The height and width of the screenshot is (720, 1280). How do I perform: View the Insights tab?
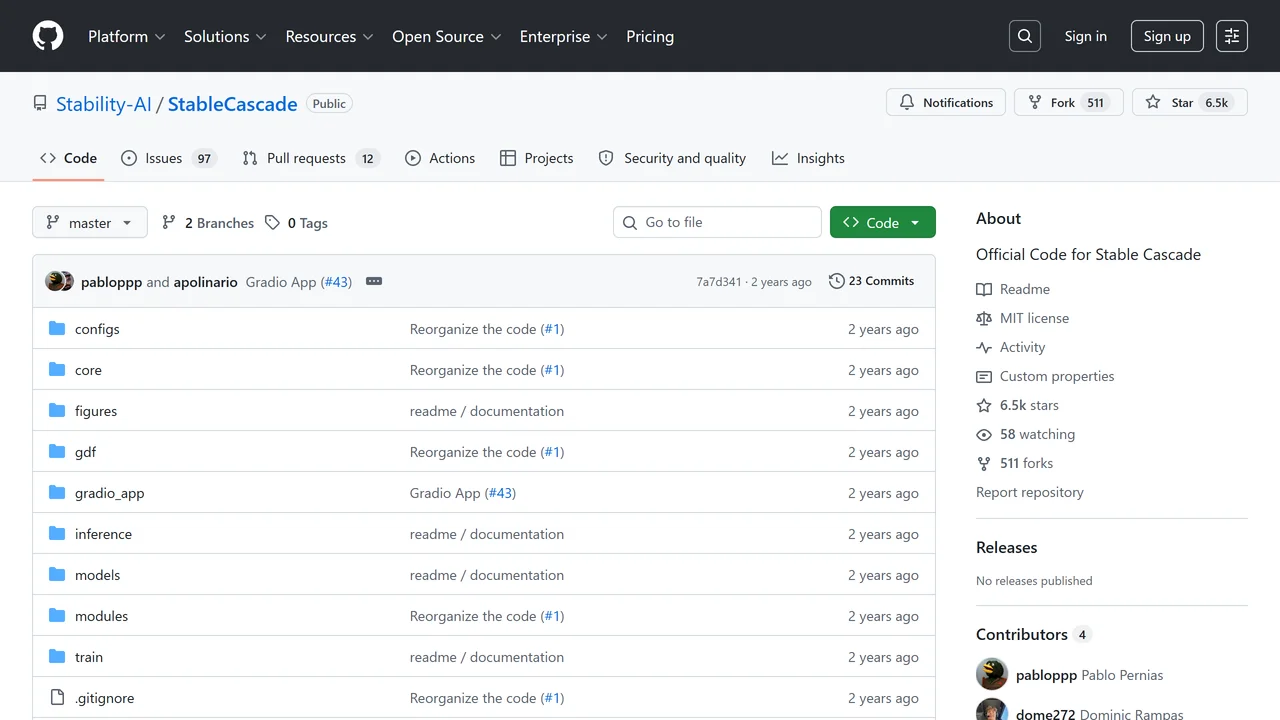(x=808, y=158)
